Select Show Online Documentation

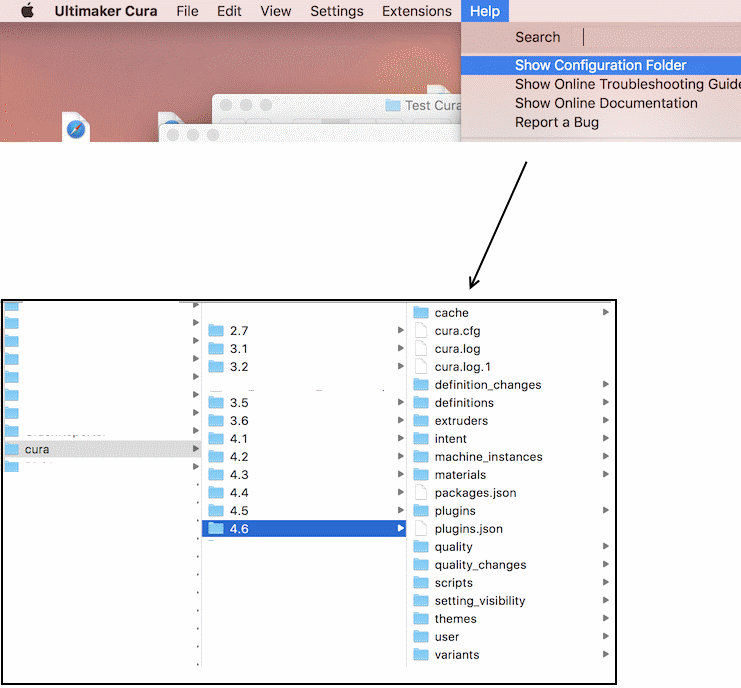click(606, 103)
